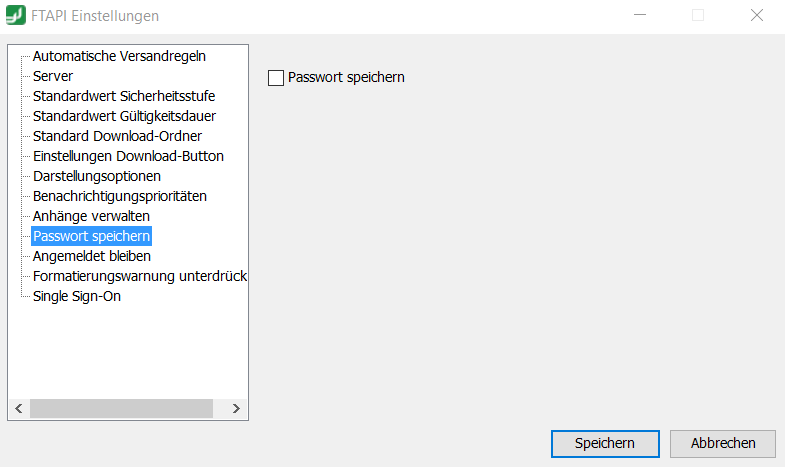785x467 pixels.
Task: Click the left scroll arrow of tree panel
Action: (x=19, y=408)
